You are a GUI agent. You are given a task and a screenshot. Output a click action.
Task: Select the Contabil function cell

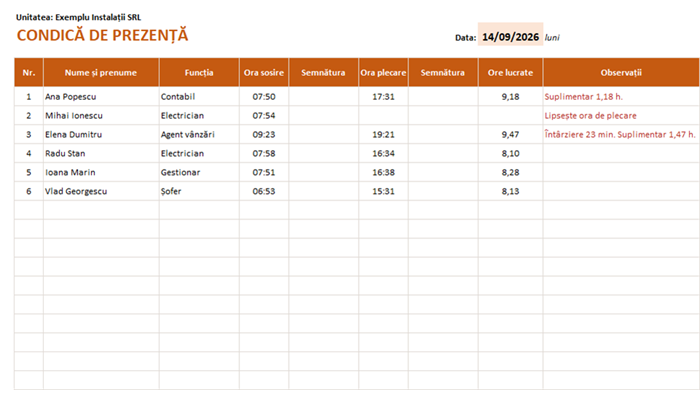coord(199,96)
